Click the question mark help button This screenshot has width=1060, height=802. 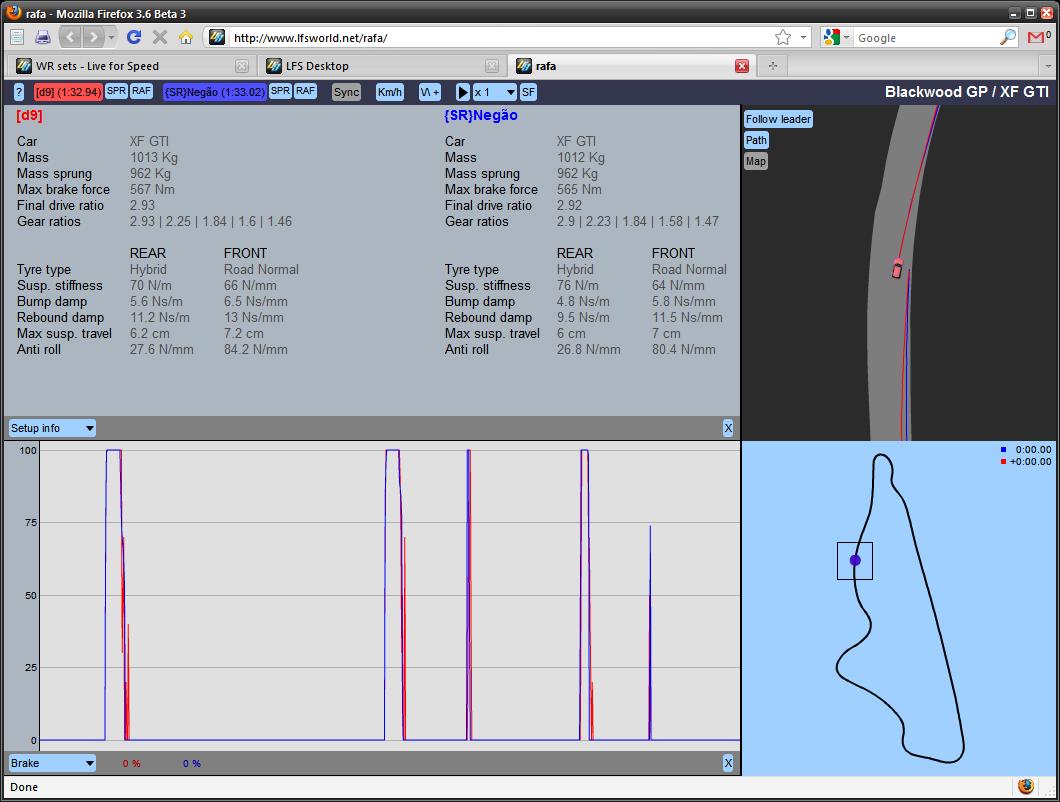tap(19, 92)
